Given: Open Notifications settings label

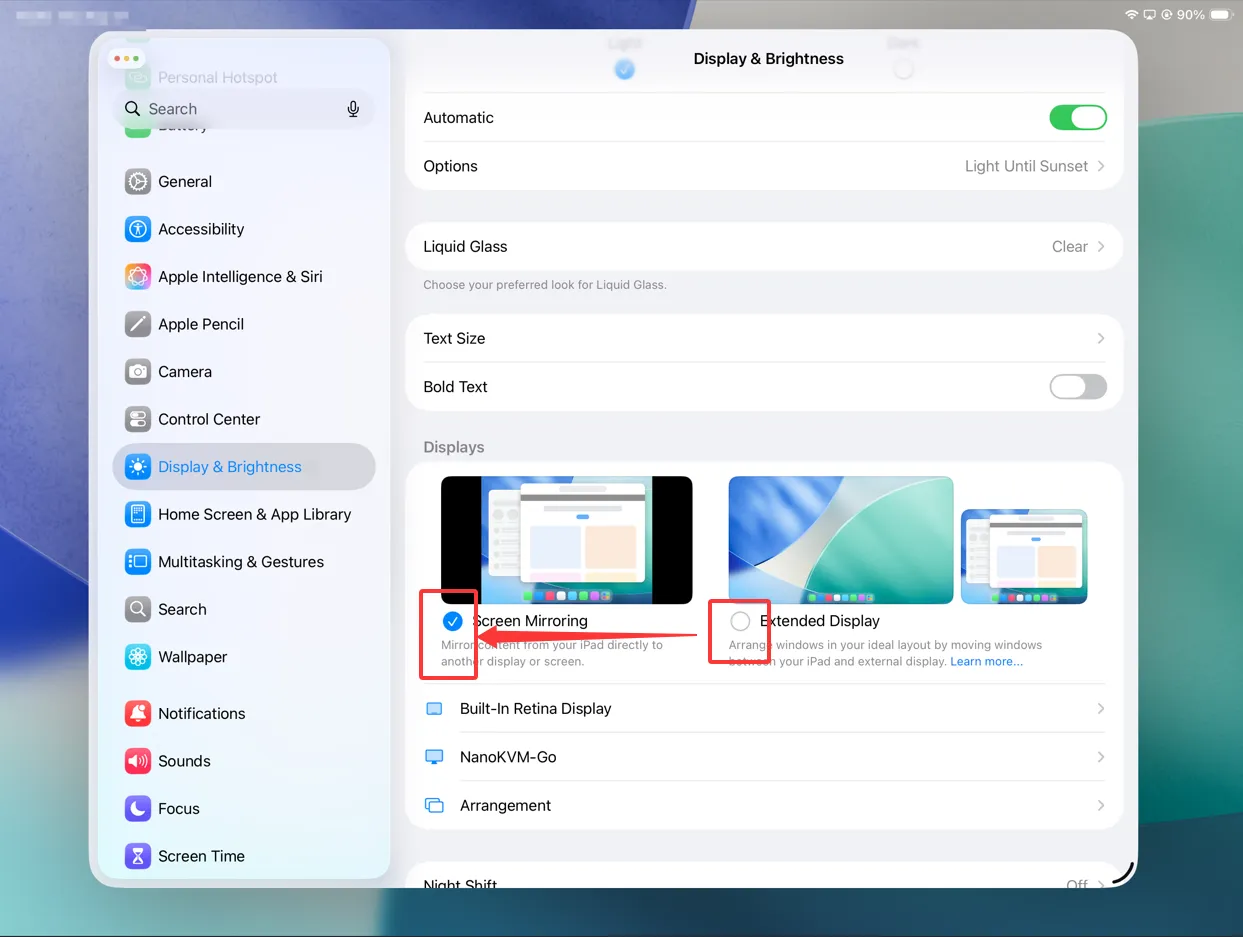Looking at the screenshot, I should coord(202,713).
